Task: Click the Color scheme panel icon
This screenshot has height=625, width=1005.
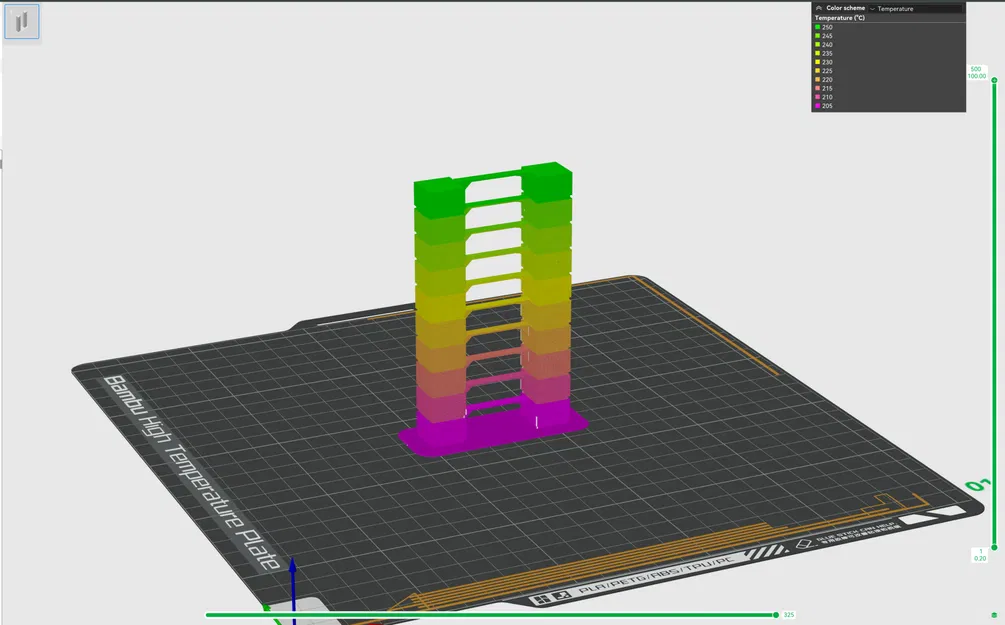Action: (x=818, y=8)
